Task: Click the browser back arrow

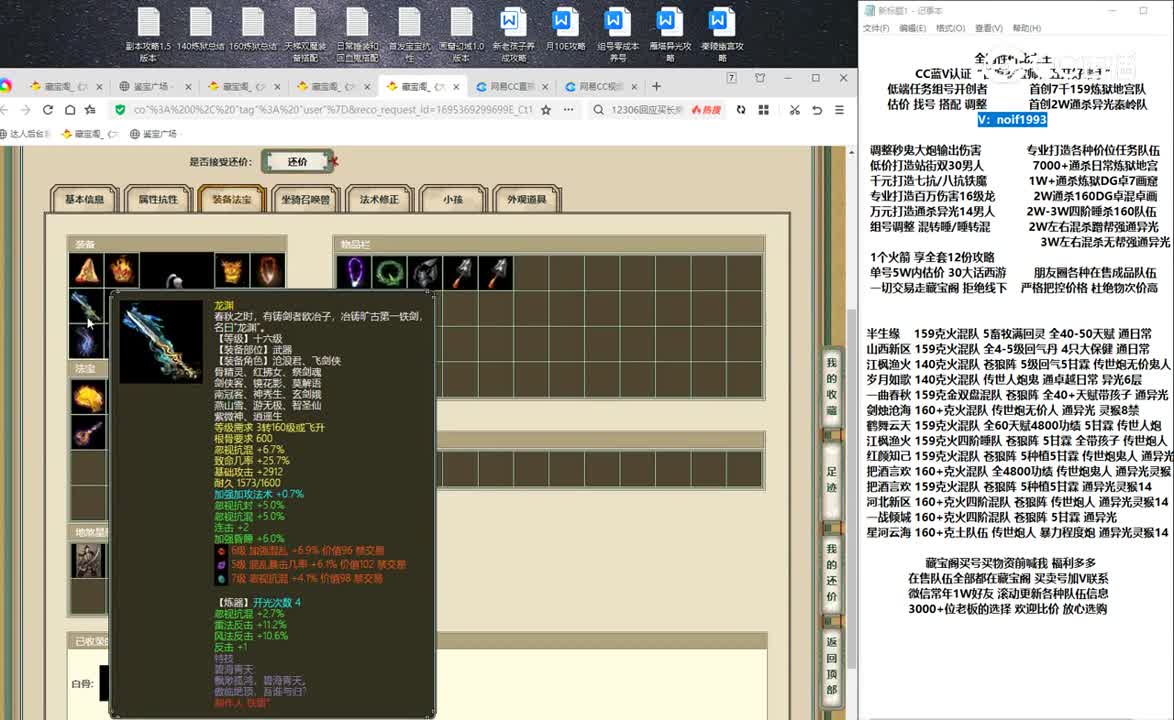Action: pyautogui.click(x=4, y=110)
